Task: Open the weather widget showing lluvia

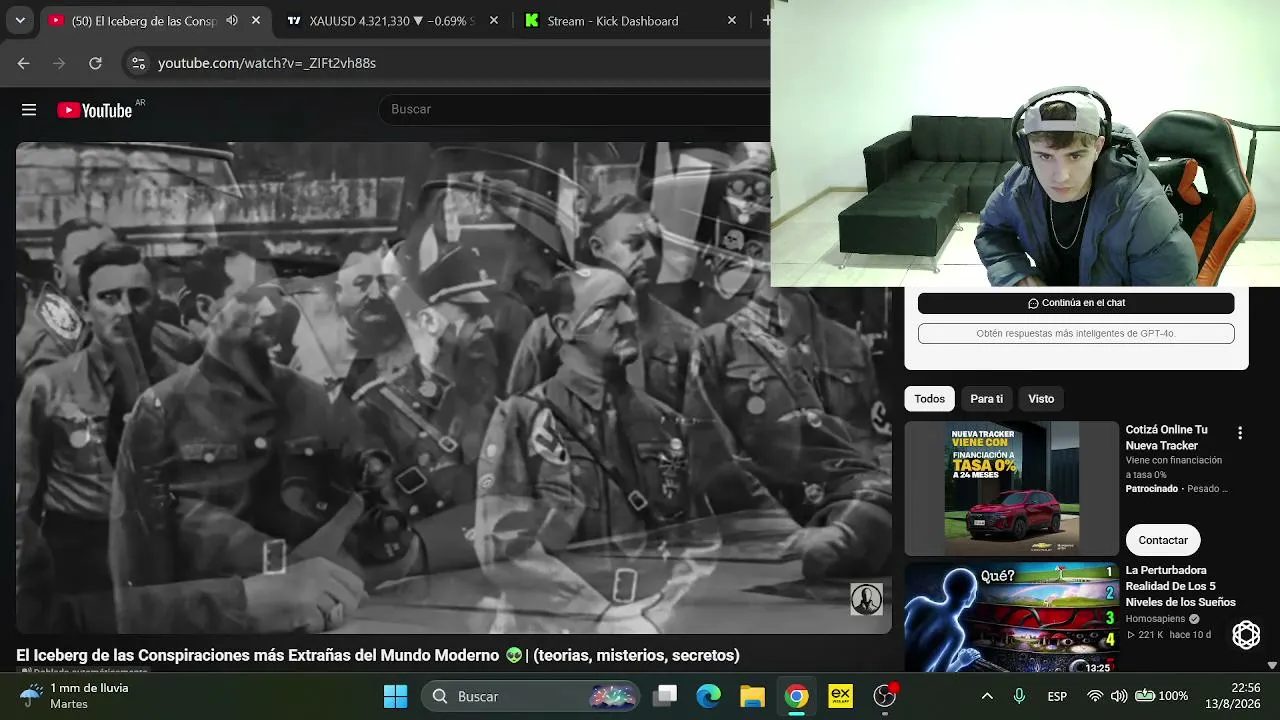Action: click(x=75, y=696)
